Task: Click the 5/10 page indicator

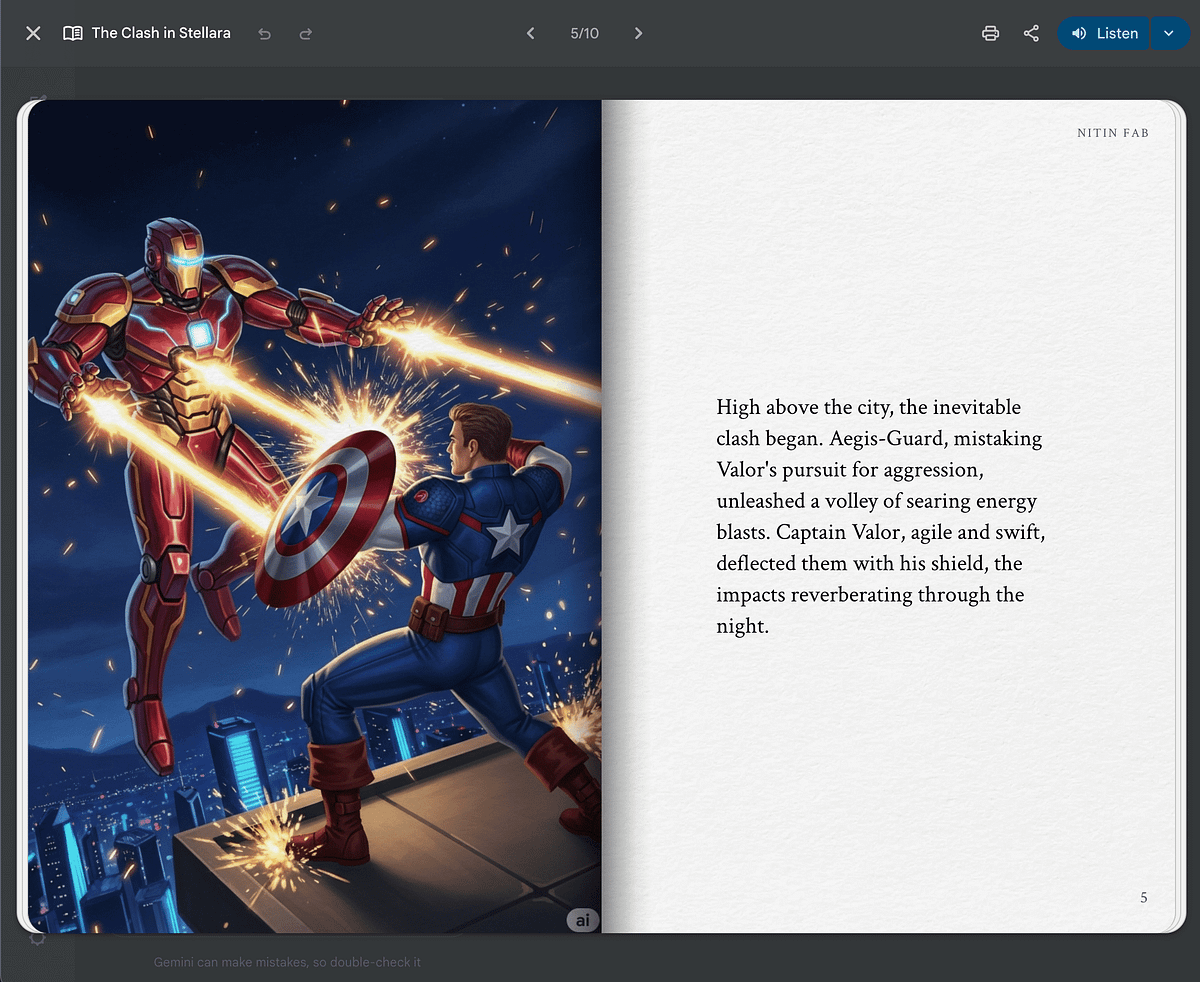Action: (584, 33)
